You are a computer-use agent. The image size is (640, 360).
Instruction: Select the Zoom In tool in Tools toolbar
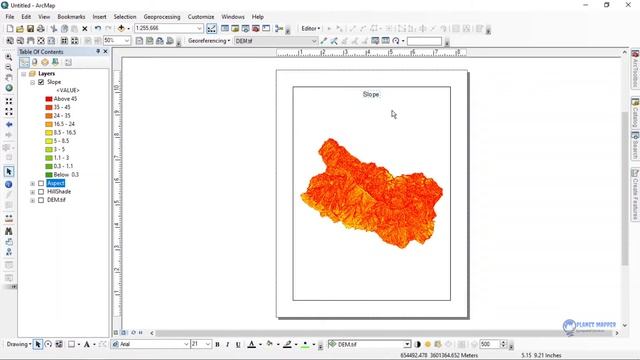click(x=9, y=57)
